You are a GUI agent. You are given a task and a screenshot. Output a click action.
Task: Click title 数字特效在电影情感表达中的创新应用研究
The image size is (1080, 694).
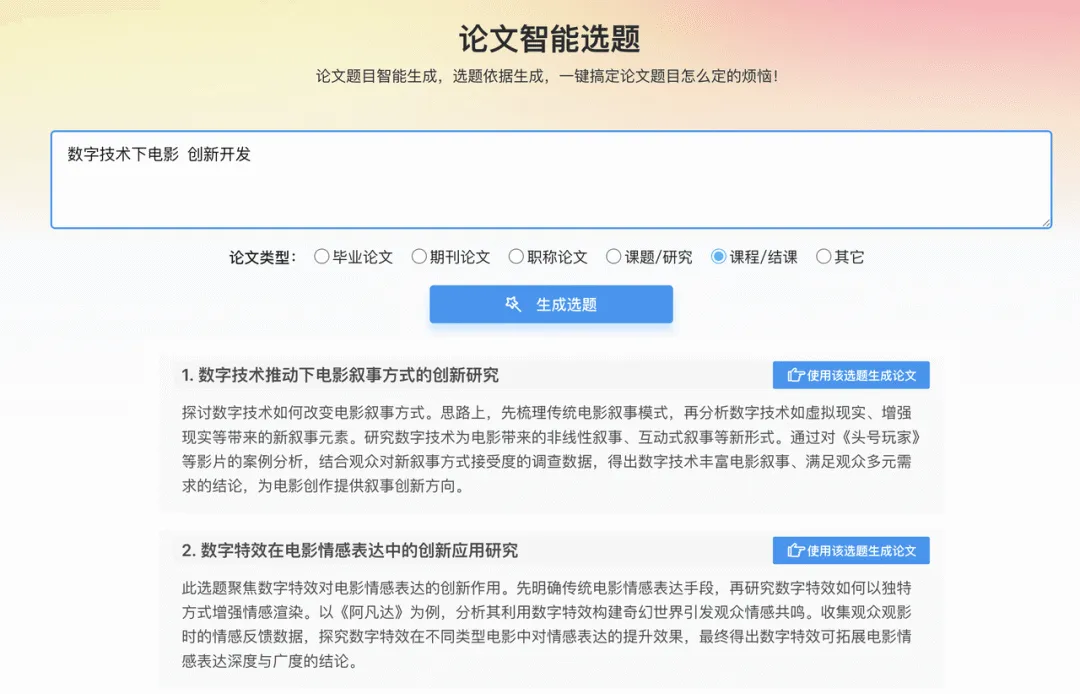click(350, 551)
